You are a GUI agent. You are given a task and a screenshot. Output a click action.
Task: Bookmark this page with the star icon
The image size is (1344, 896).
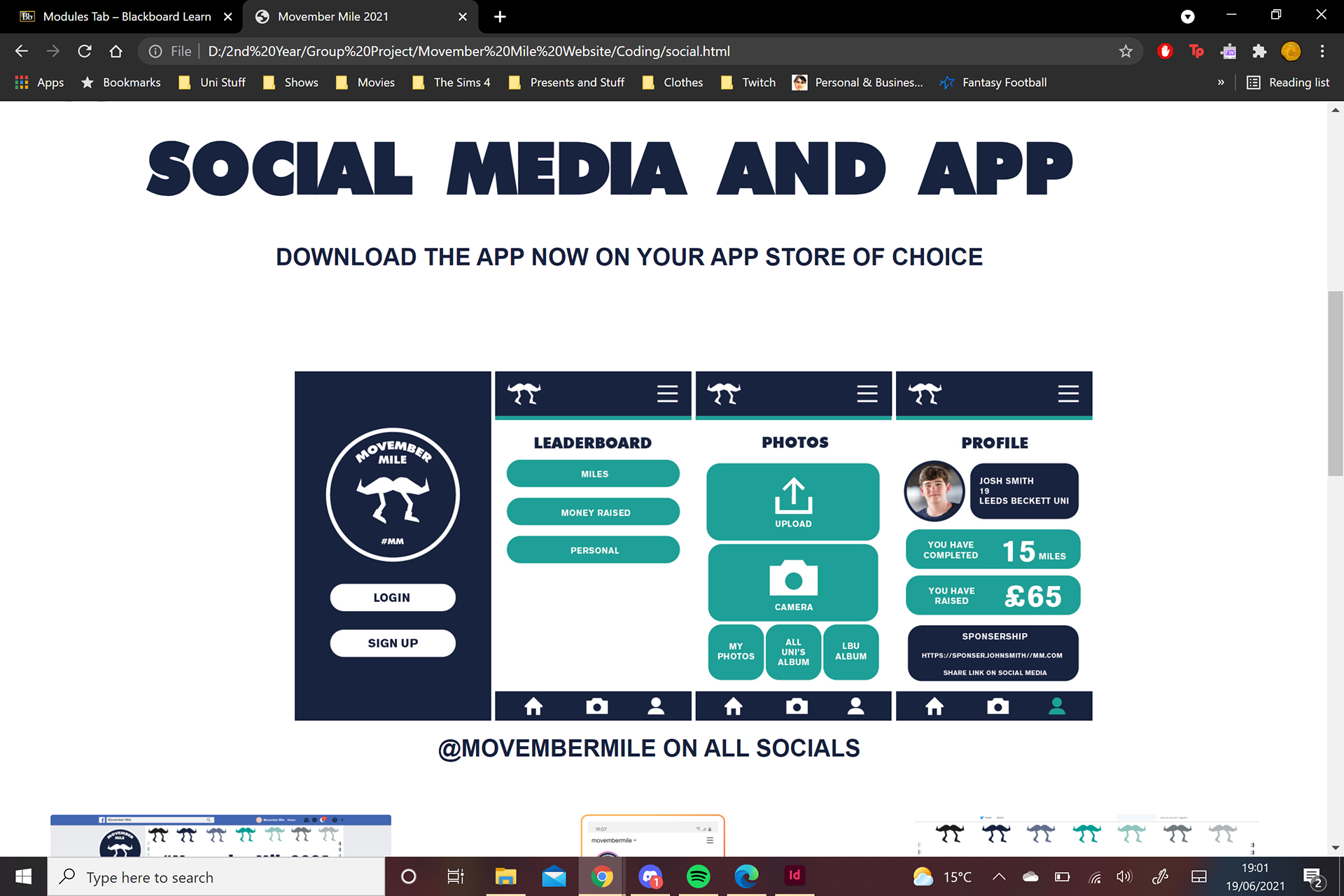point(1126,51)
